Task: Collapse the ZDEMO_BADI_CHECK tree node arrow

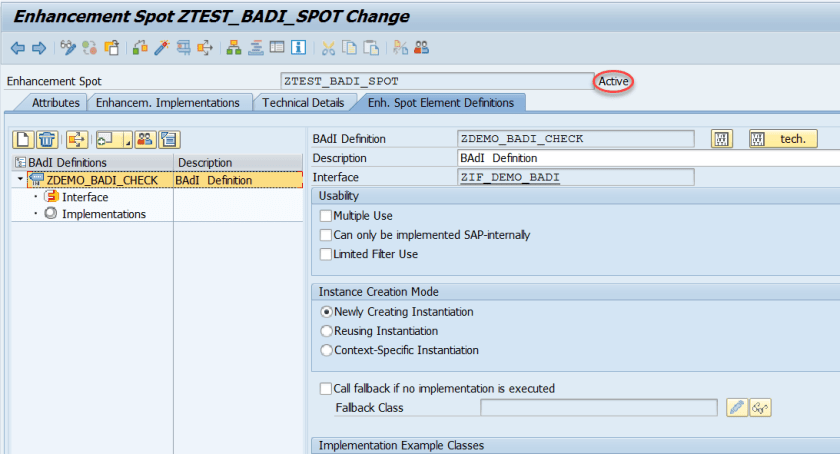Action: tap(20, 179)
